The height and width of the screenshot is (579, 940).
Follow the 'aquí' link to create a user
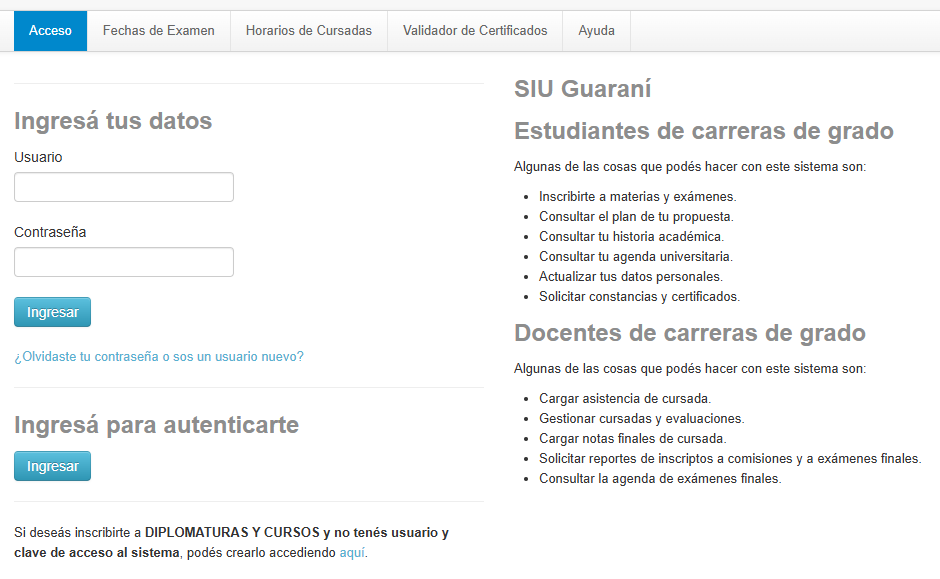pos(352,553)
